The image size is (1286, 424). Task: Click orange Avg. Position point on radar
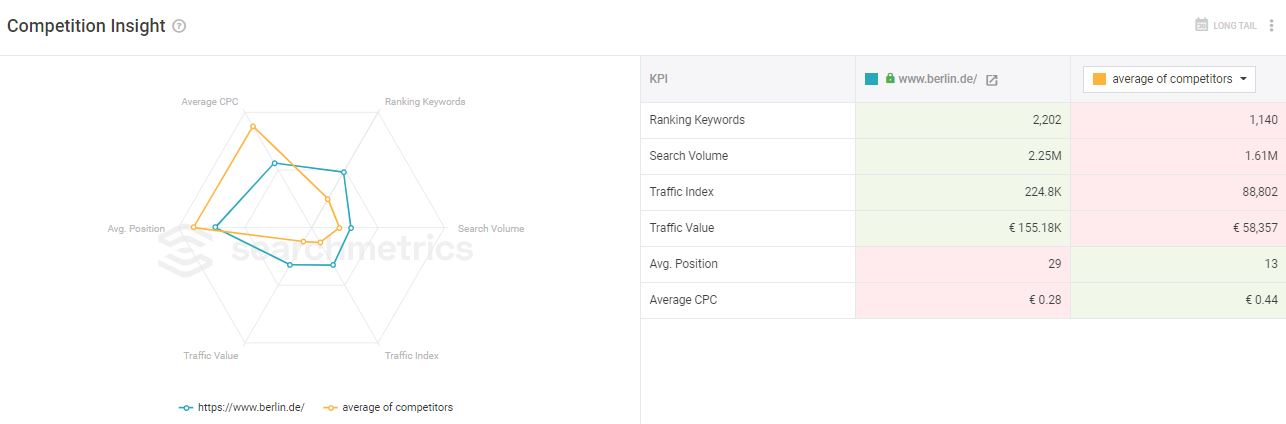[194, 228]
